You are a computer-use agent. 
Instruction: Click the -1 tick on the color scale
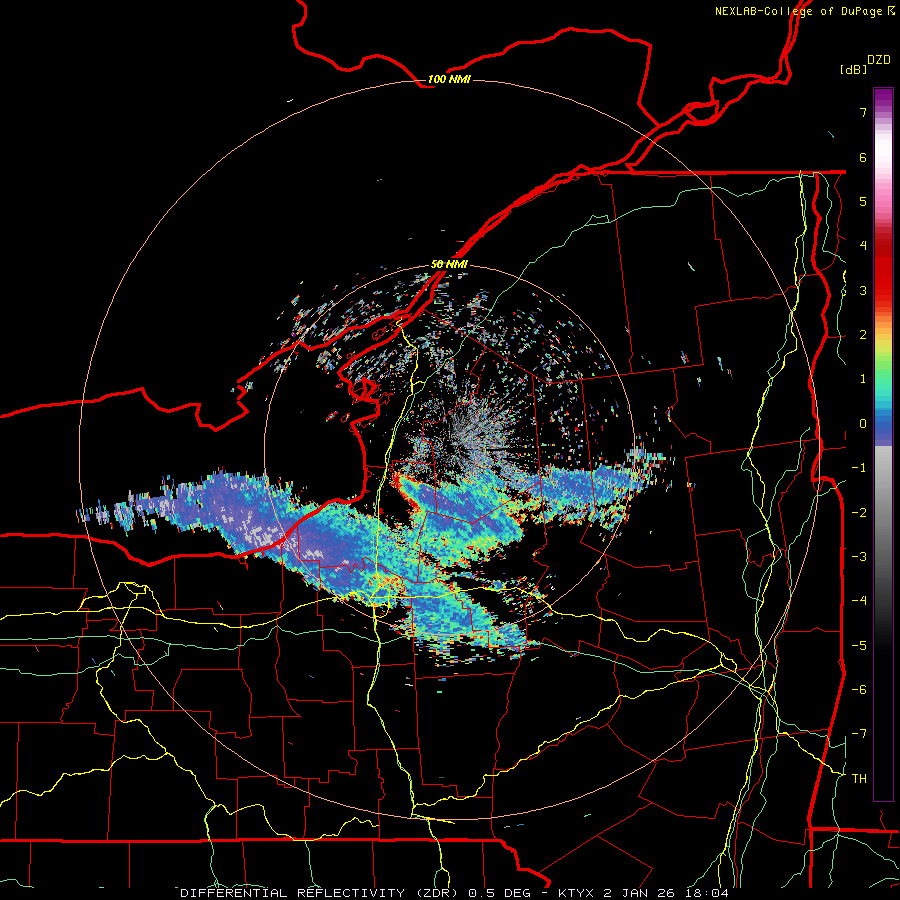click(x=859, y=468)
